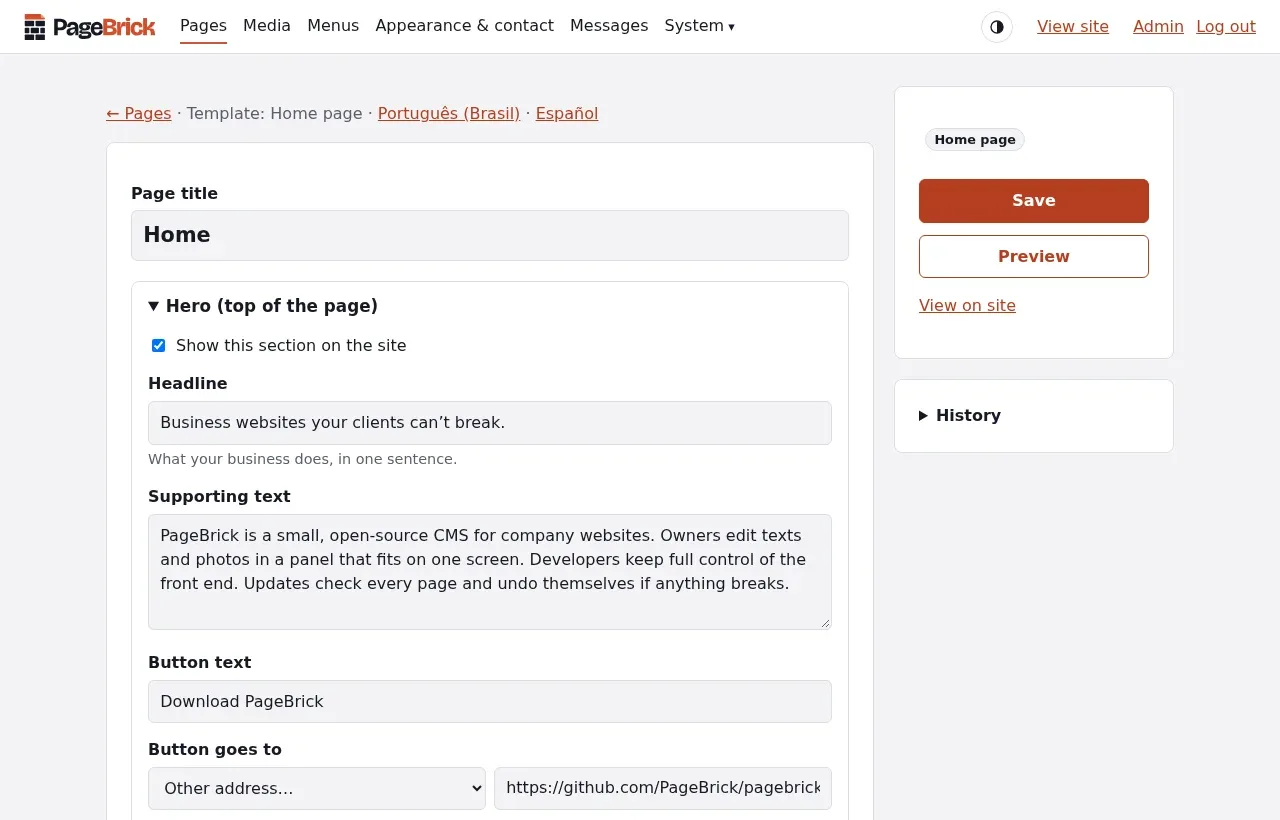Click into the Page title field
1280x820 pixels.
(490, 235)
